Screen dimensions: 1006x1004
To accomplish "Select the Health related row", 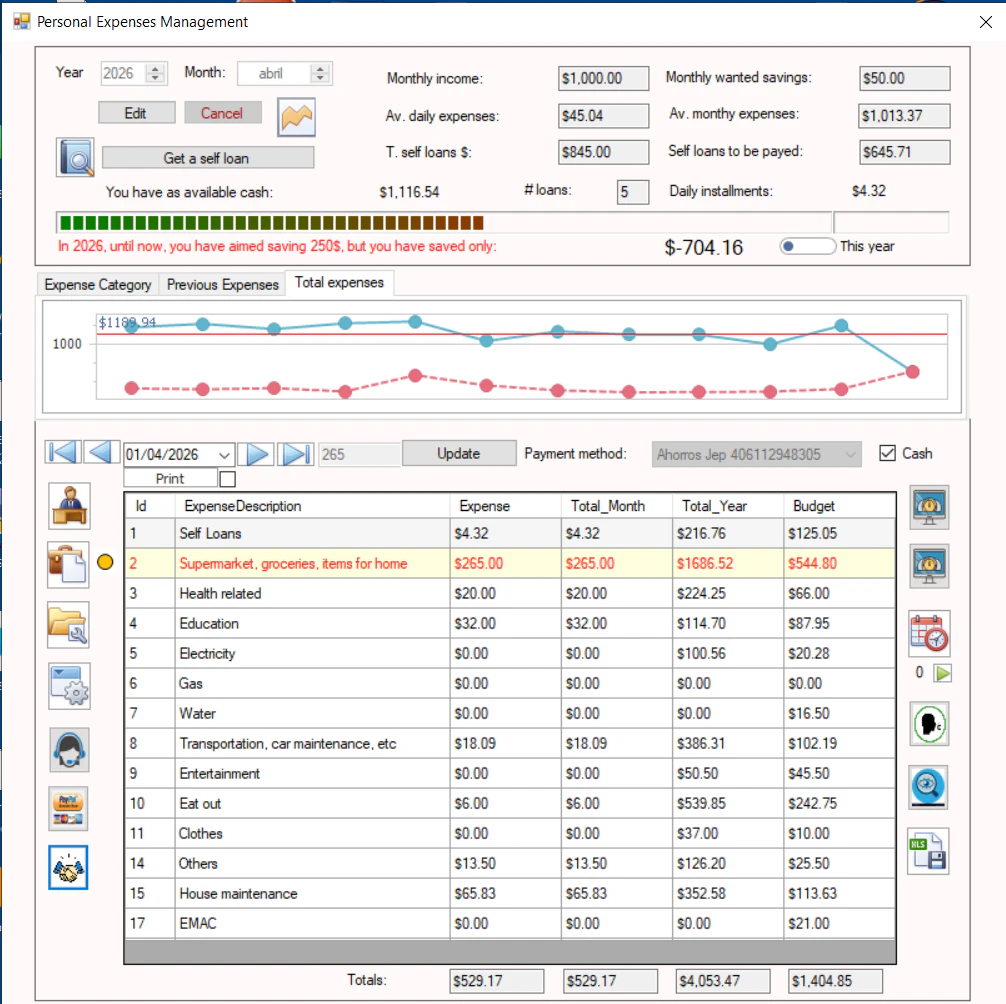I will click(510, 593).
